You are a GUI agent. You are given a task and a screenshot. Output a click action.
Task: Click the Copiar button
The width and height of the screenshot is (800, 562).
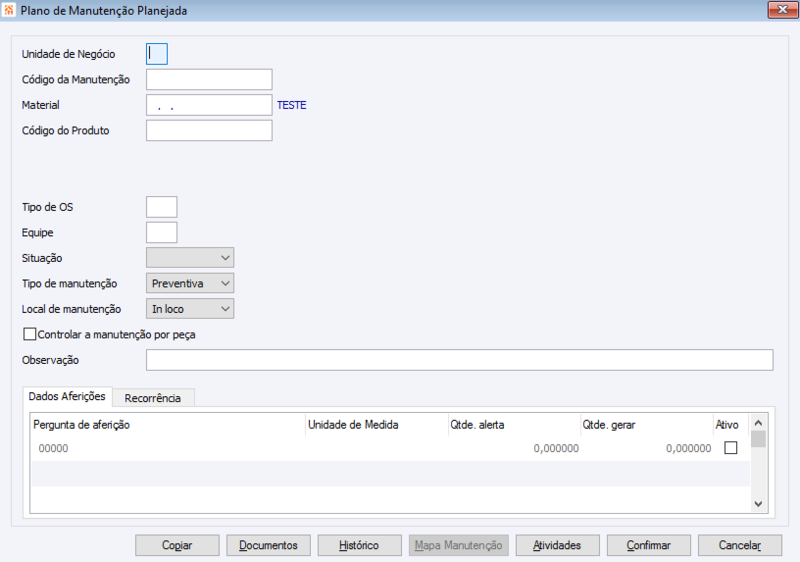click(177, 545)
